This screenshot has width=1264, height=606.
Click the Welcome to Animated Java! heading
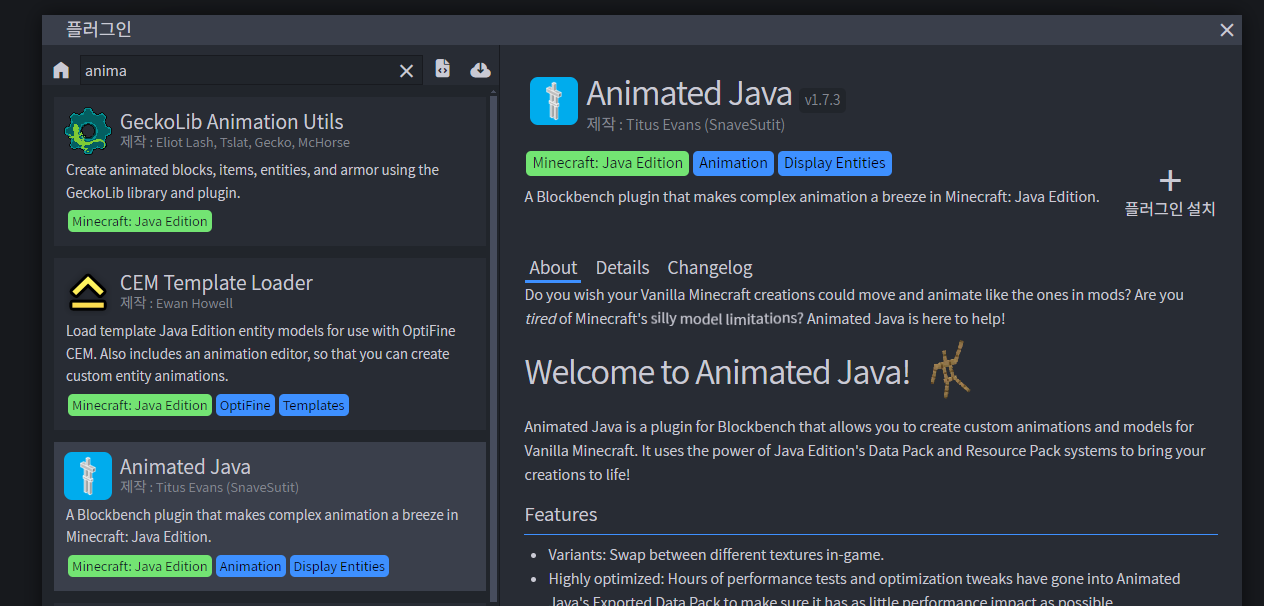pos(717,372)
